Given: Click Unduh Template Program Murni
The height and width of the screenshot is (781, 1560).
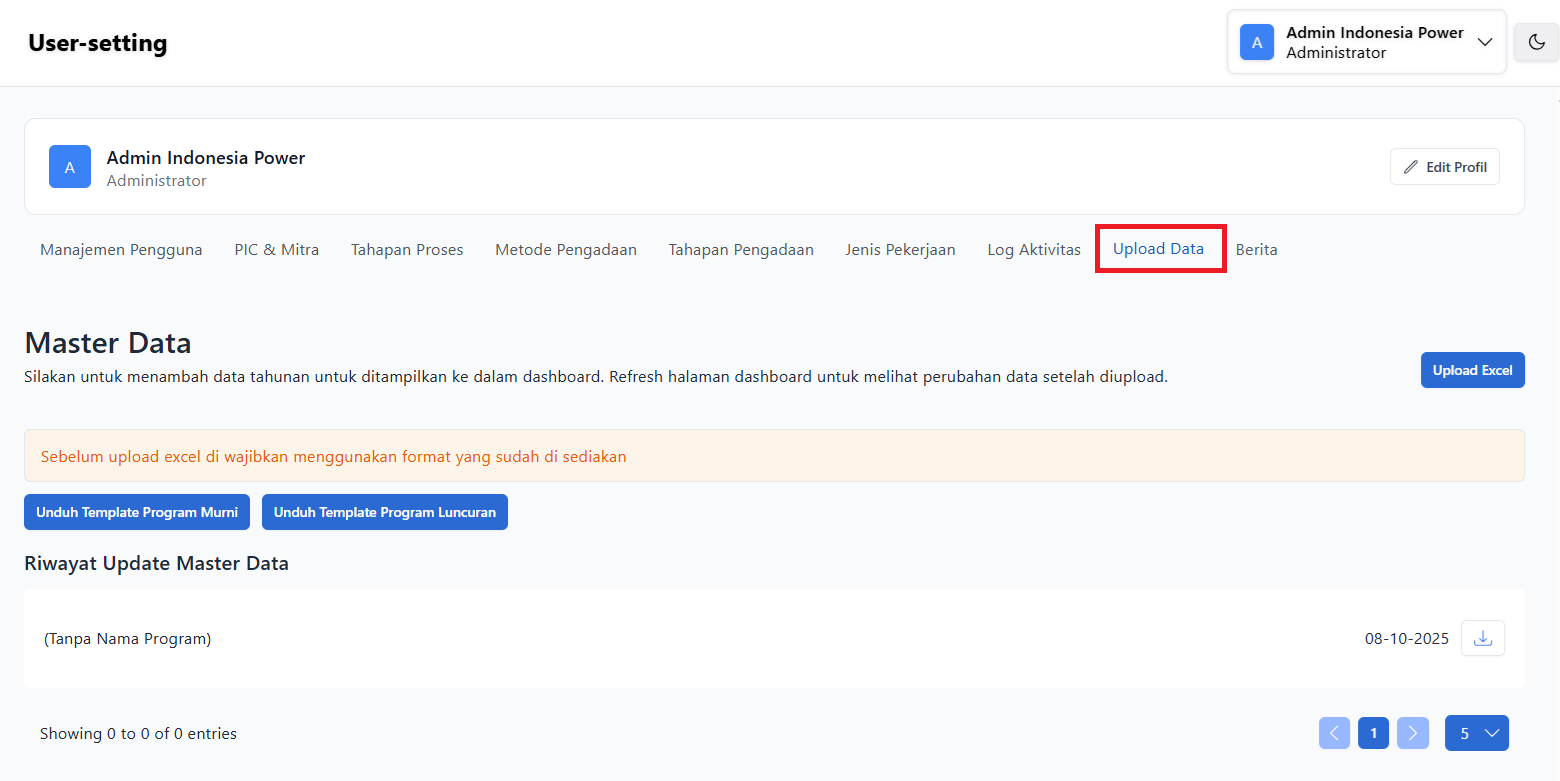Looking at the screenshot, I should [137, 512].
